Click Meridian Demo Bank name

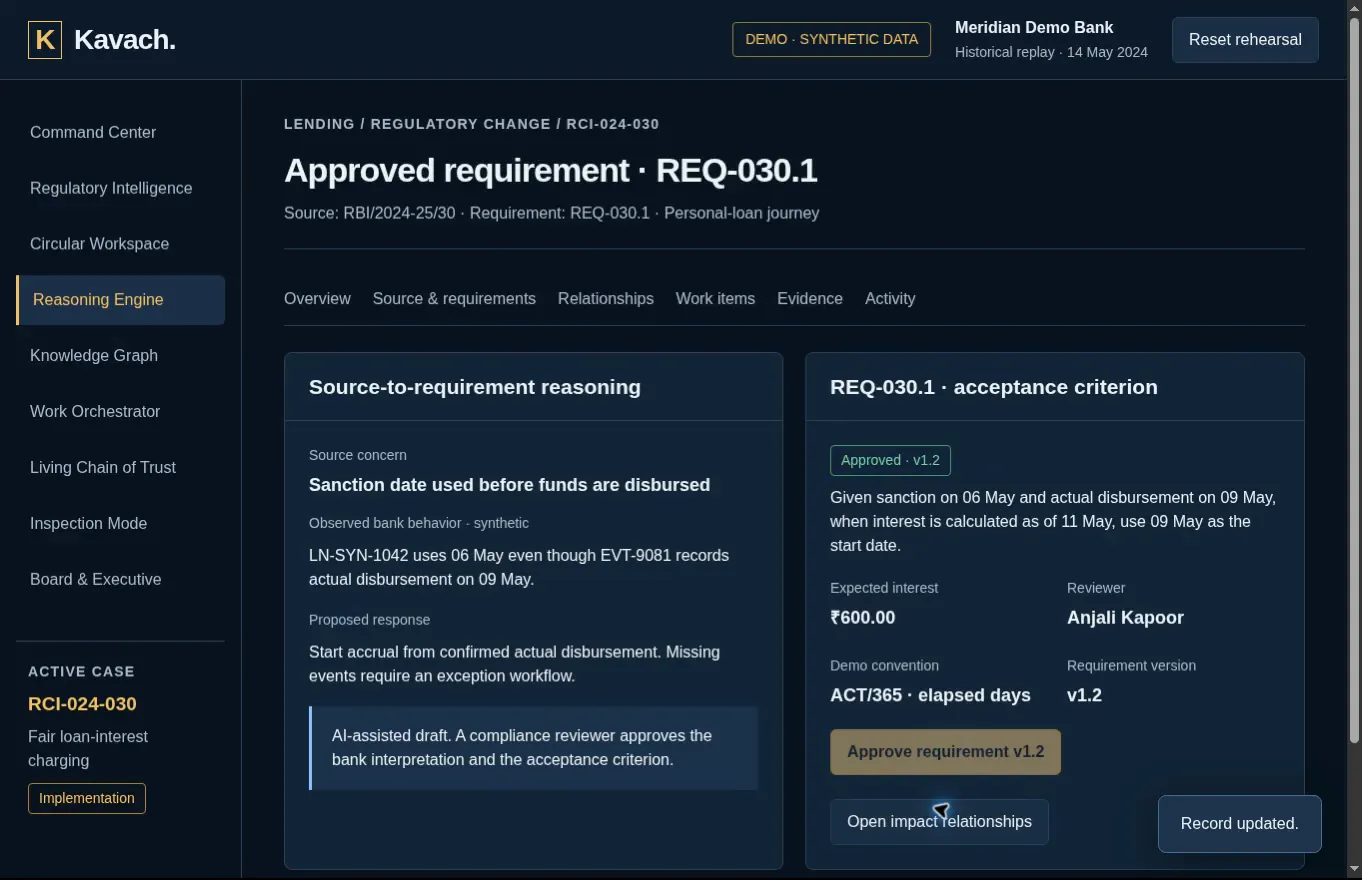[x=1034, y=28]
